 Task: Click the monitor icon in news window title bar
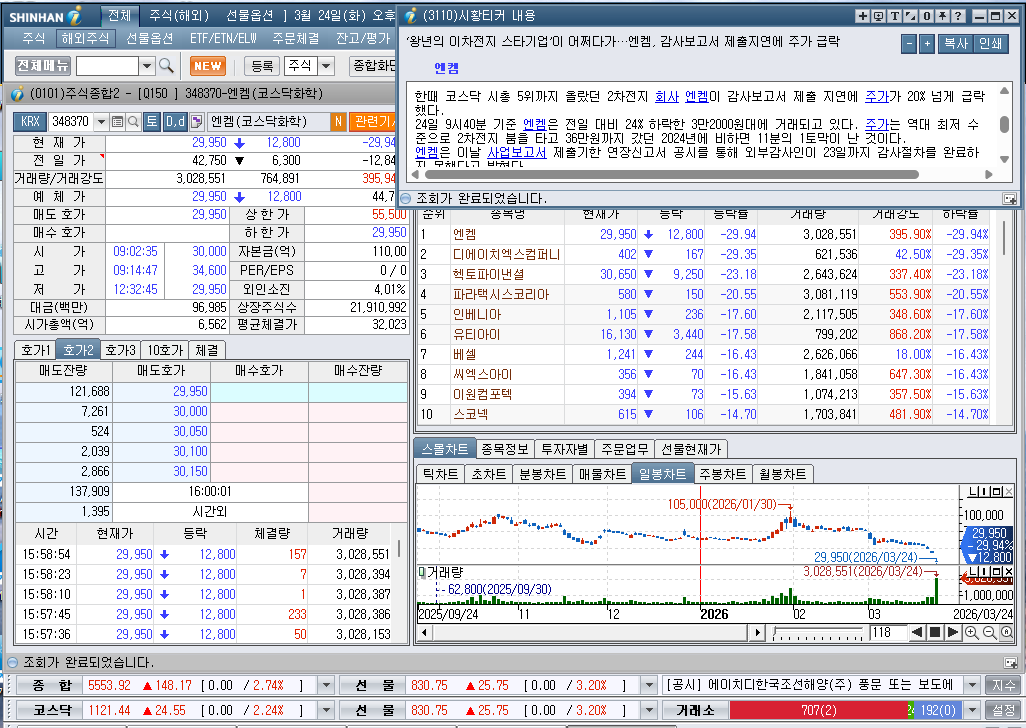879,16
